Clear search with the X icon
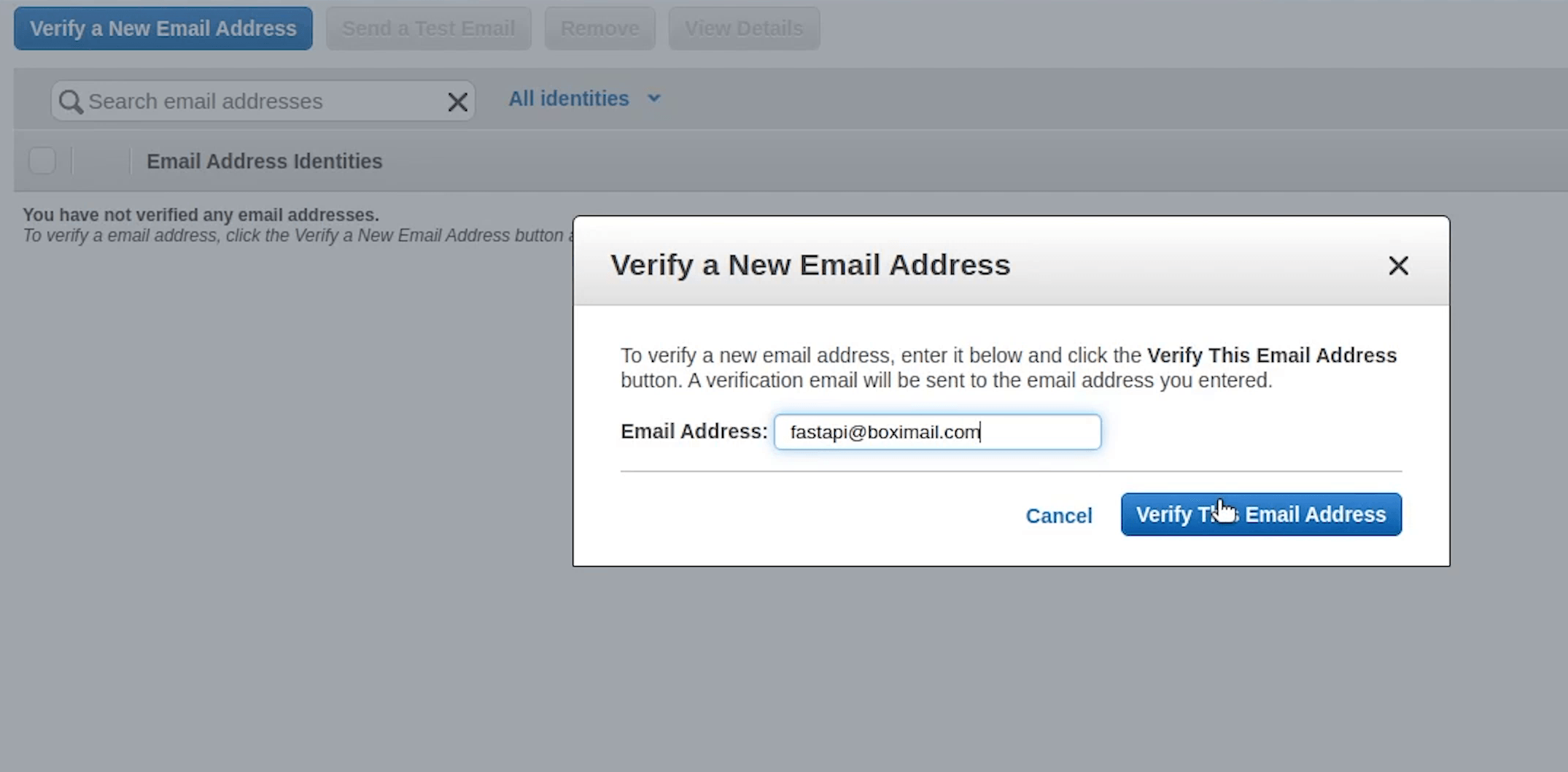Viewport: 1568px width, 772px height. (457, 102)
